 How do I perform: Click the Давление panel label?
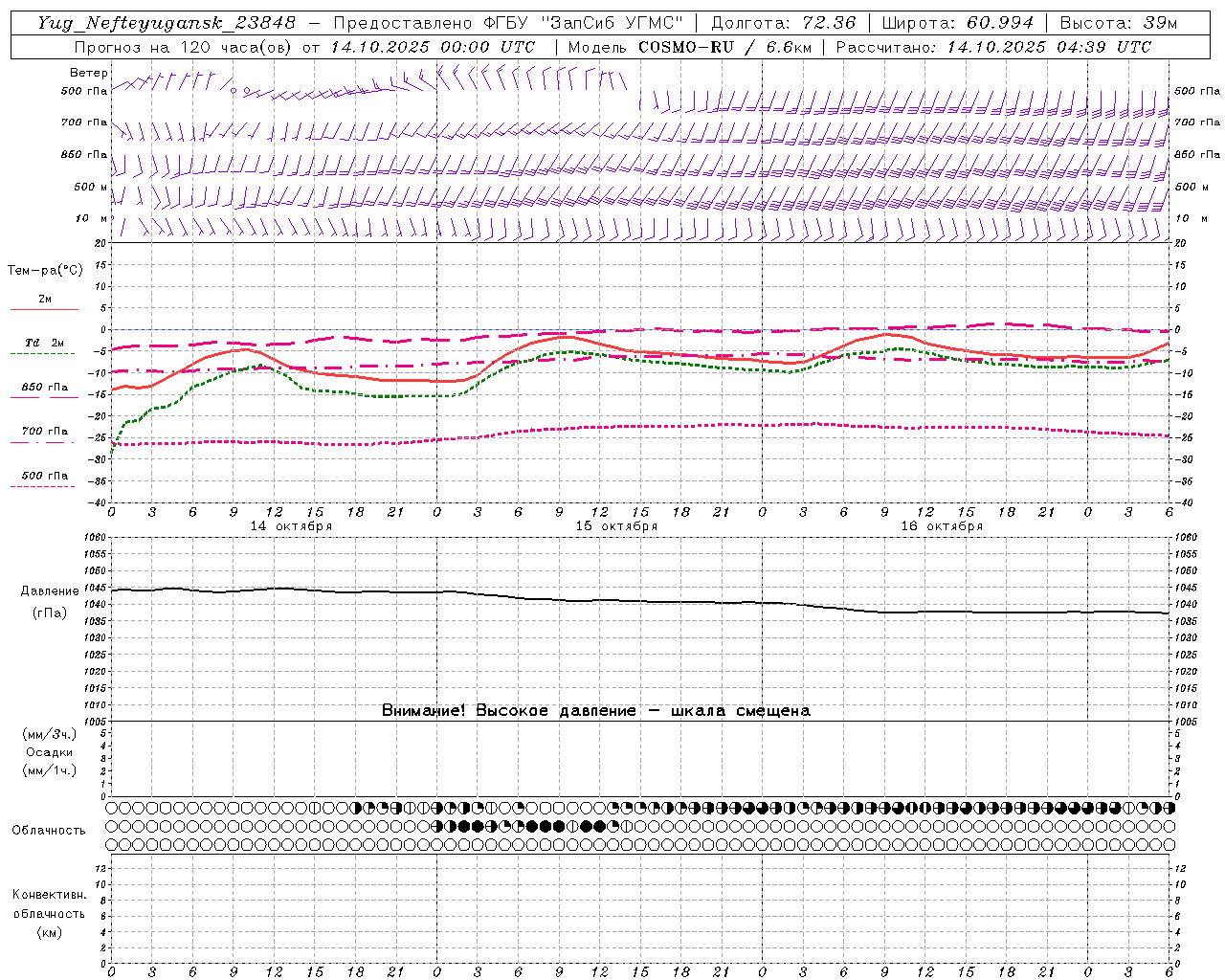point(50,591)
